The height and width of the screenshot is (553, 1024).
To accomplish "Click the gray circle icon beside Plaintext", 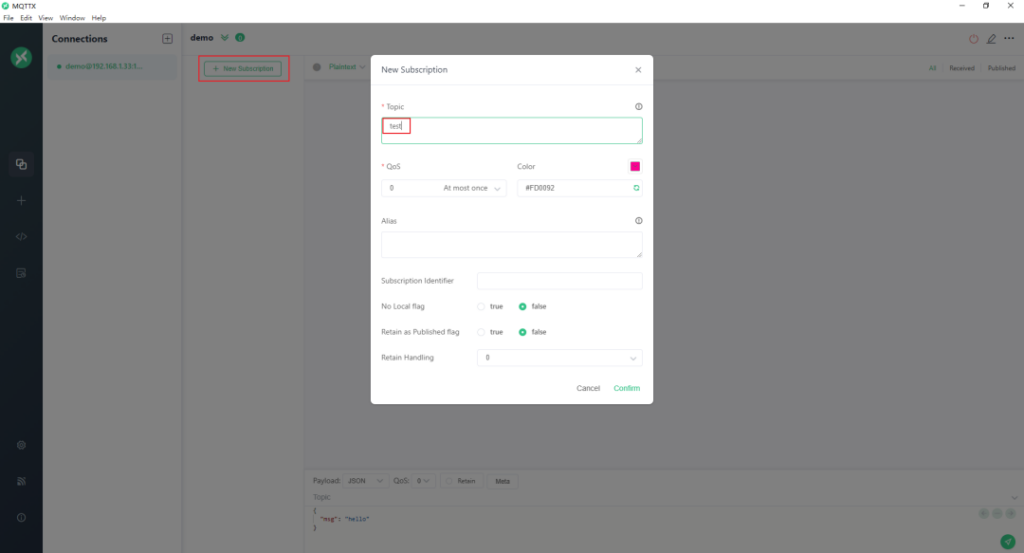I will (317, 67).
